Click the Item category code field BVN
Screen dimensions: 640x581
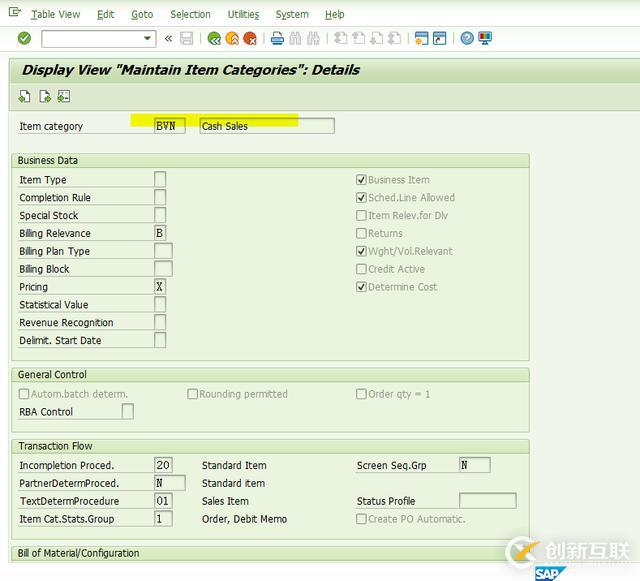pos(170,126)
